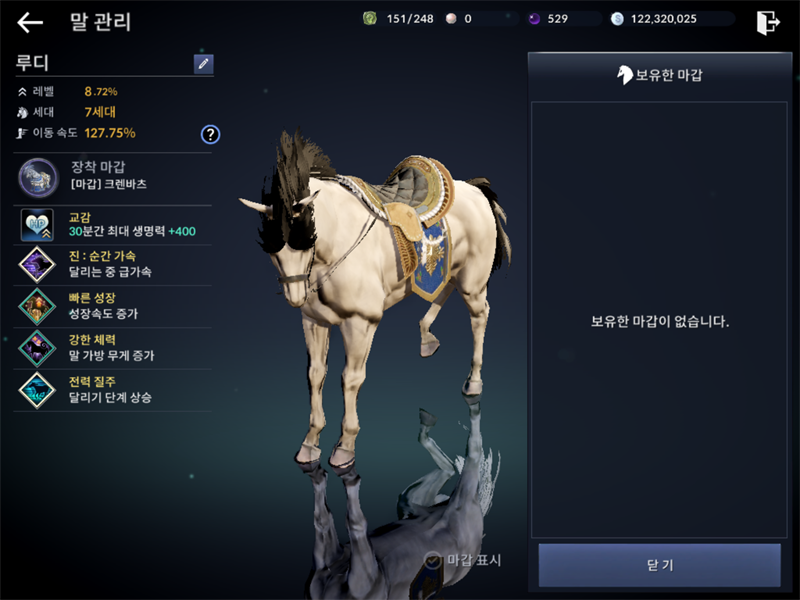The image size is (800, 600).
Task: Click the 보유한 마갑 panel header
Action: coord(659,75)
